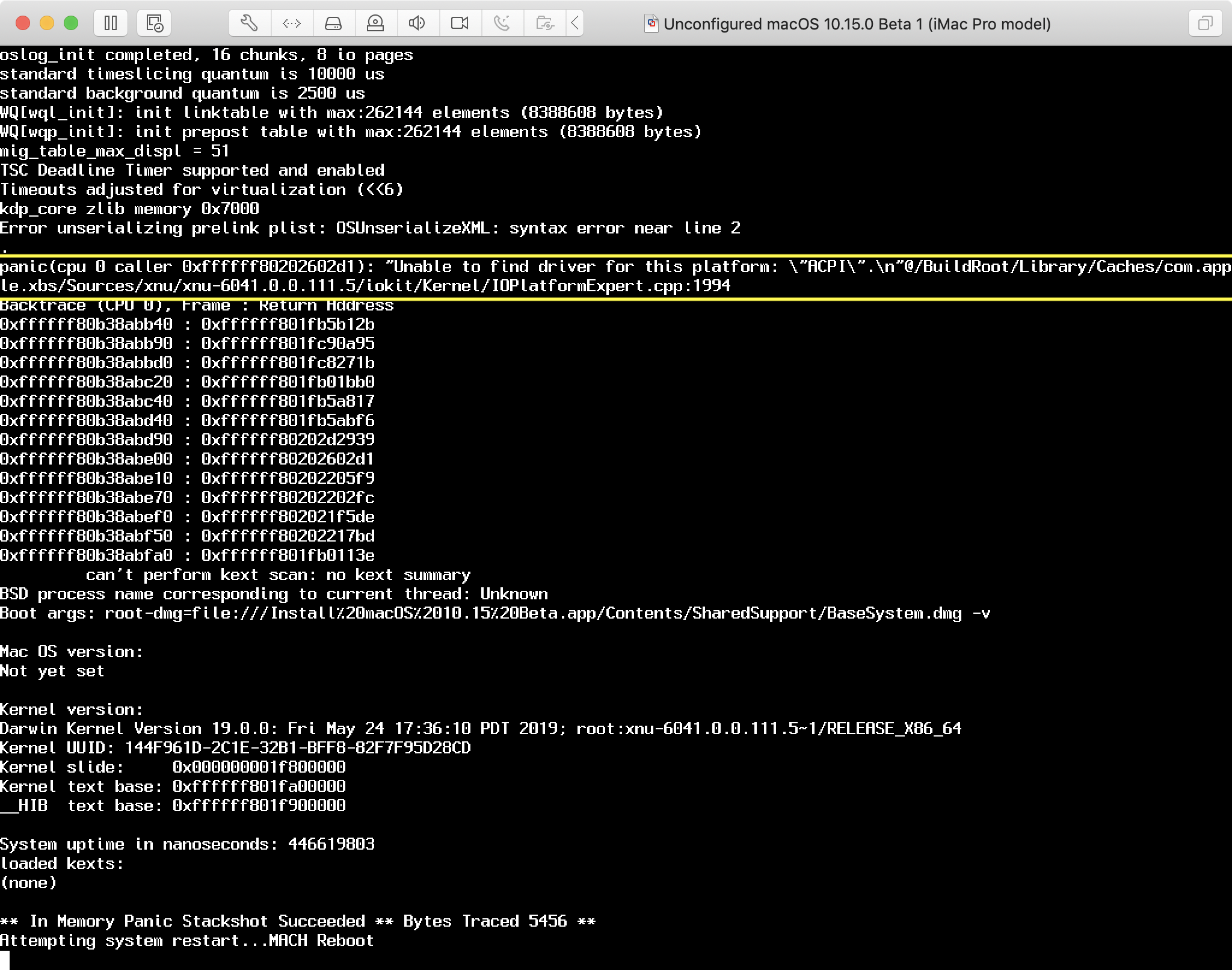1232x970 pixels.
Task: Click 'Timeouts adjusted for virtualization' line
Action: click(x=202, y=190)
